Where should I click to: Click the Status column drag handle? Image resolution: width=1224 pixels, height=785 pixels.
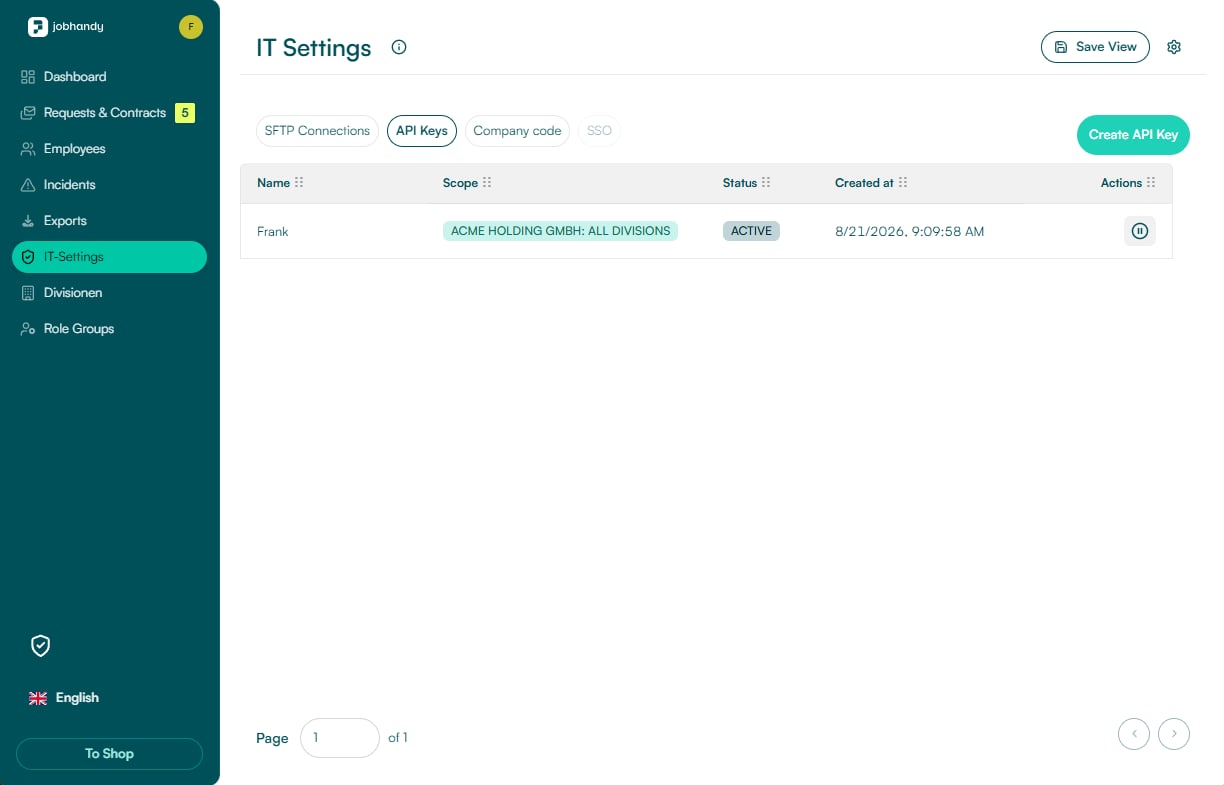766,183
